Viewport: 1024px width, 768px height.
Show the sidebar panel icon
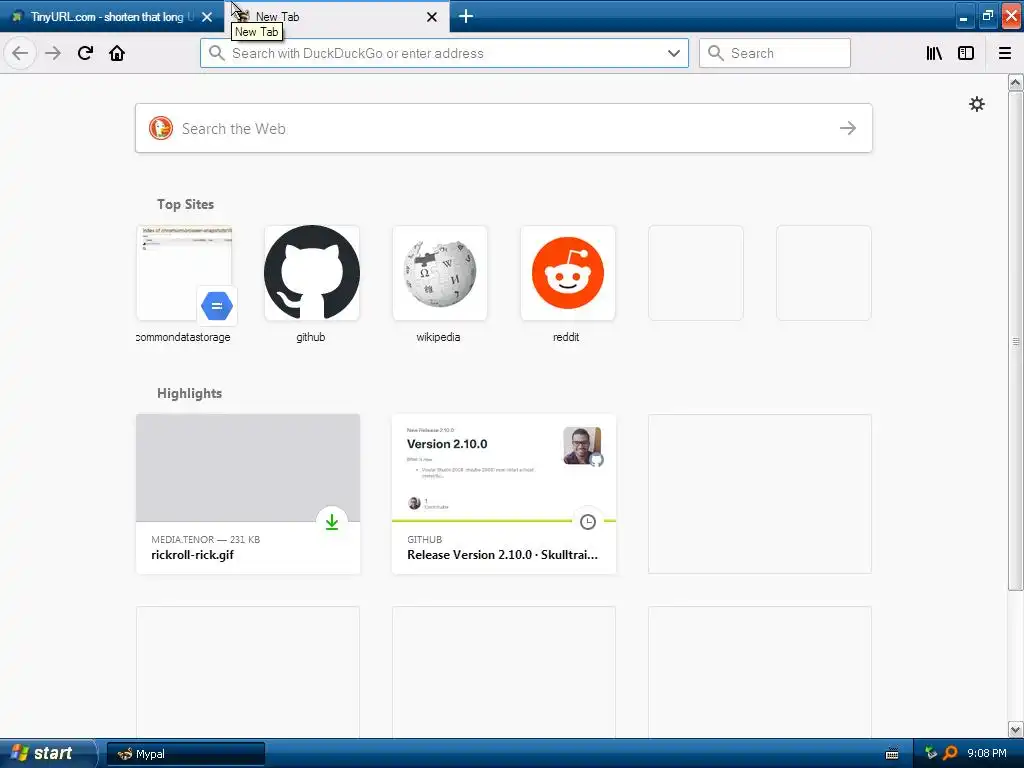(966, 53)
